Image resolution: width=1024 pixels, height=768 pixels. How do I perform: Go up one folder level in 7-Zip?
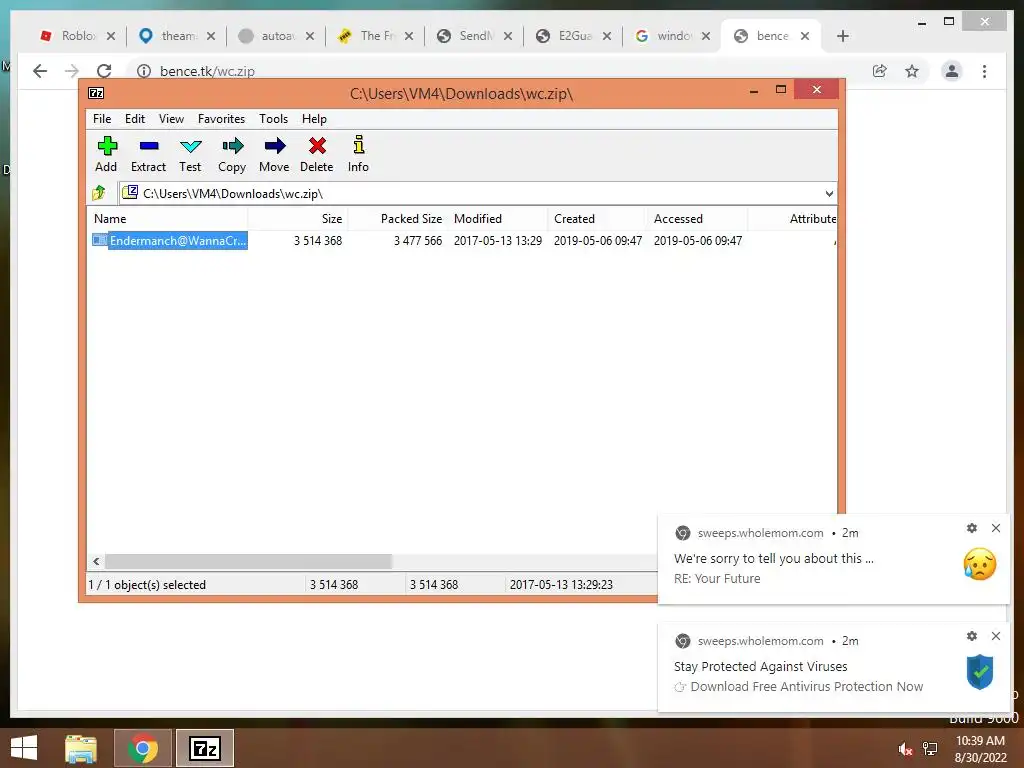coord(99,193)
